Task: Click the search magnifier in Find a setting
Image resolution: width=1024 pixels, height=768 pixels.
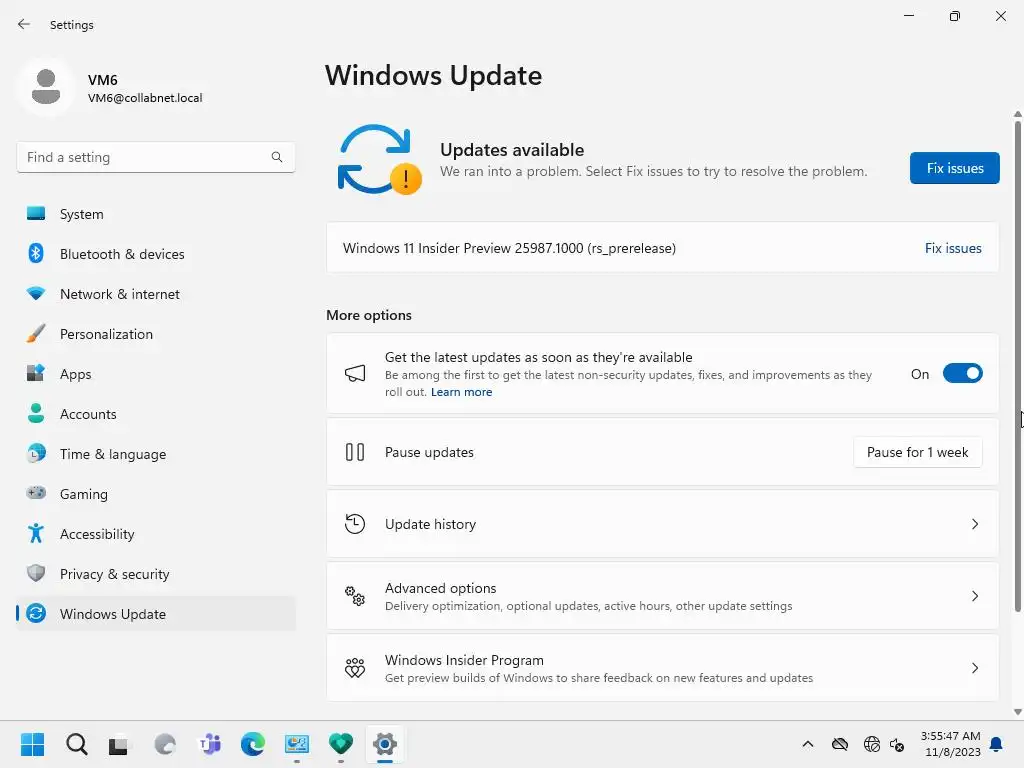Action: coord(277,157)
